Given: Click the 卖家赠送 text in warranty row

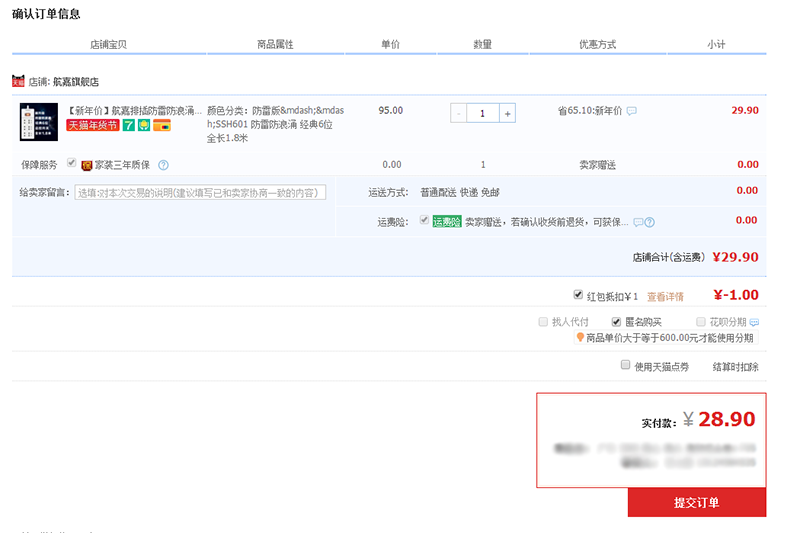Looking at the screenshot, I should coord(597,165).
